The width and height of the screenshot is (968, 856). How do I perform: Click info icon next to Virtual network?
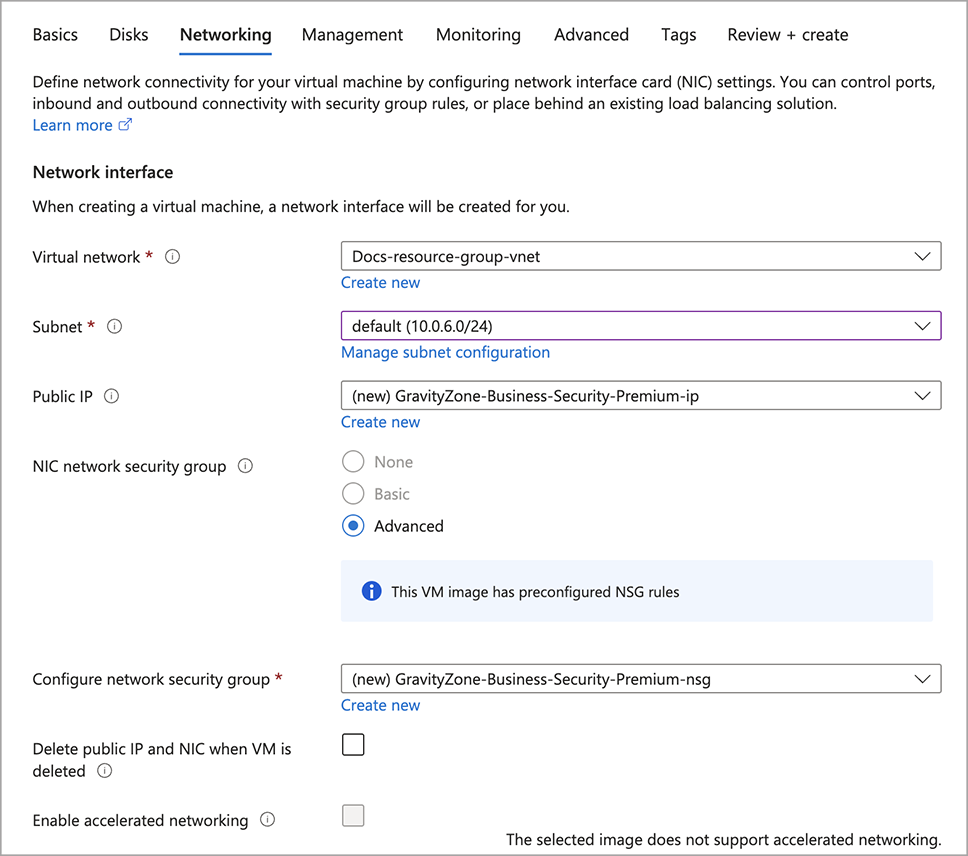click(x=173, y=257)
